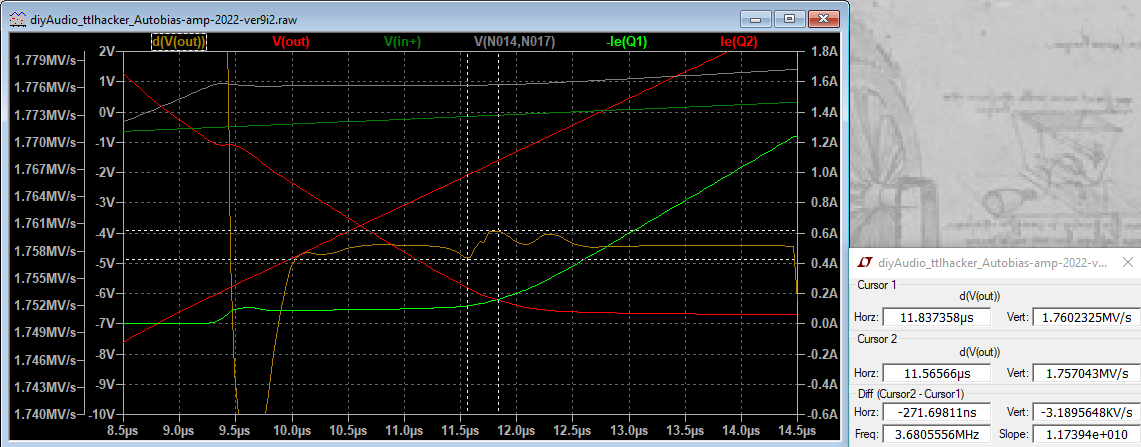The width and height of the screenshot is (1141, 447).
Task: Click the LTspice icon in cursor dialog
Action: point(865,261)
